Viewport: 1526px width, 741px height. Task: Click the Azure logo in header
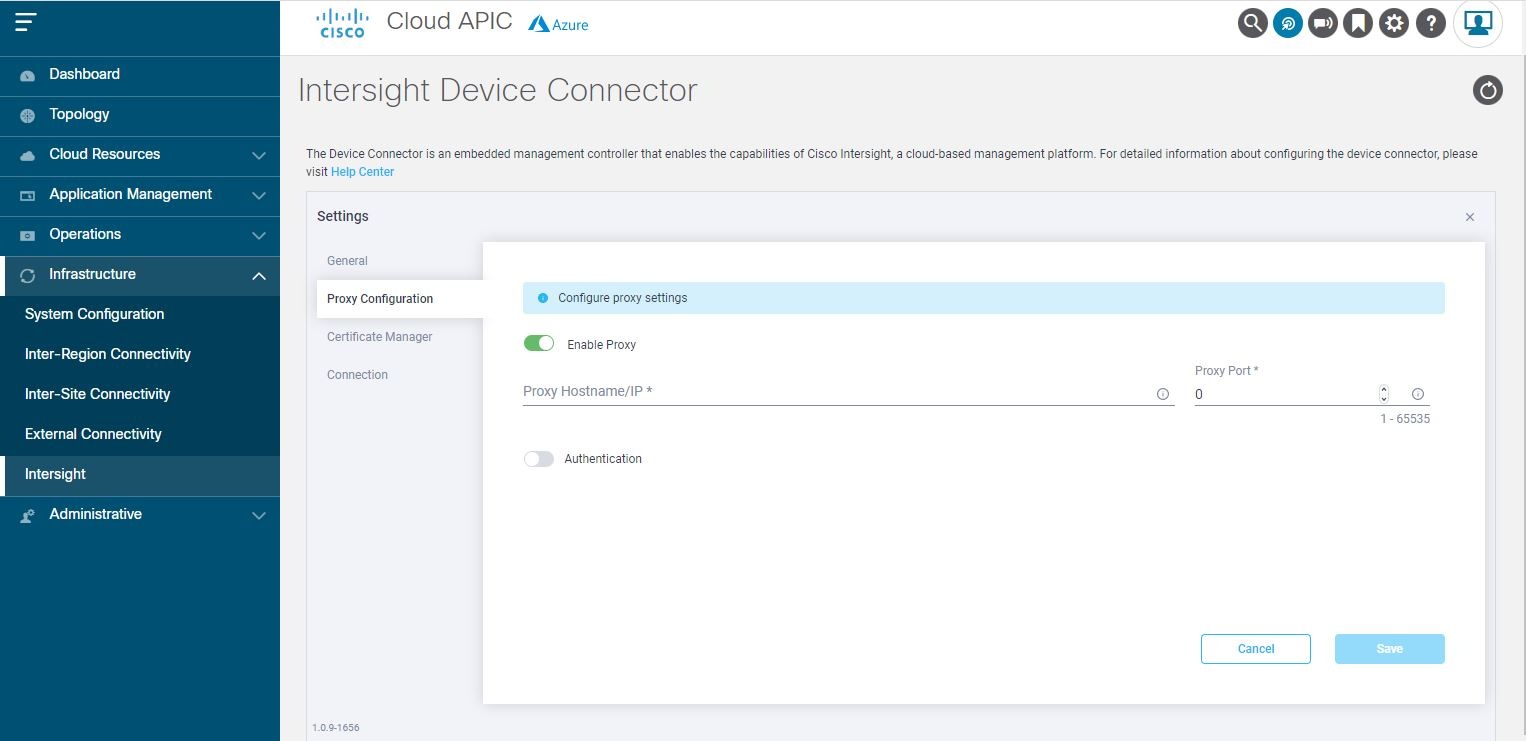[558, 24]
